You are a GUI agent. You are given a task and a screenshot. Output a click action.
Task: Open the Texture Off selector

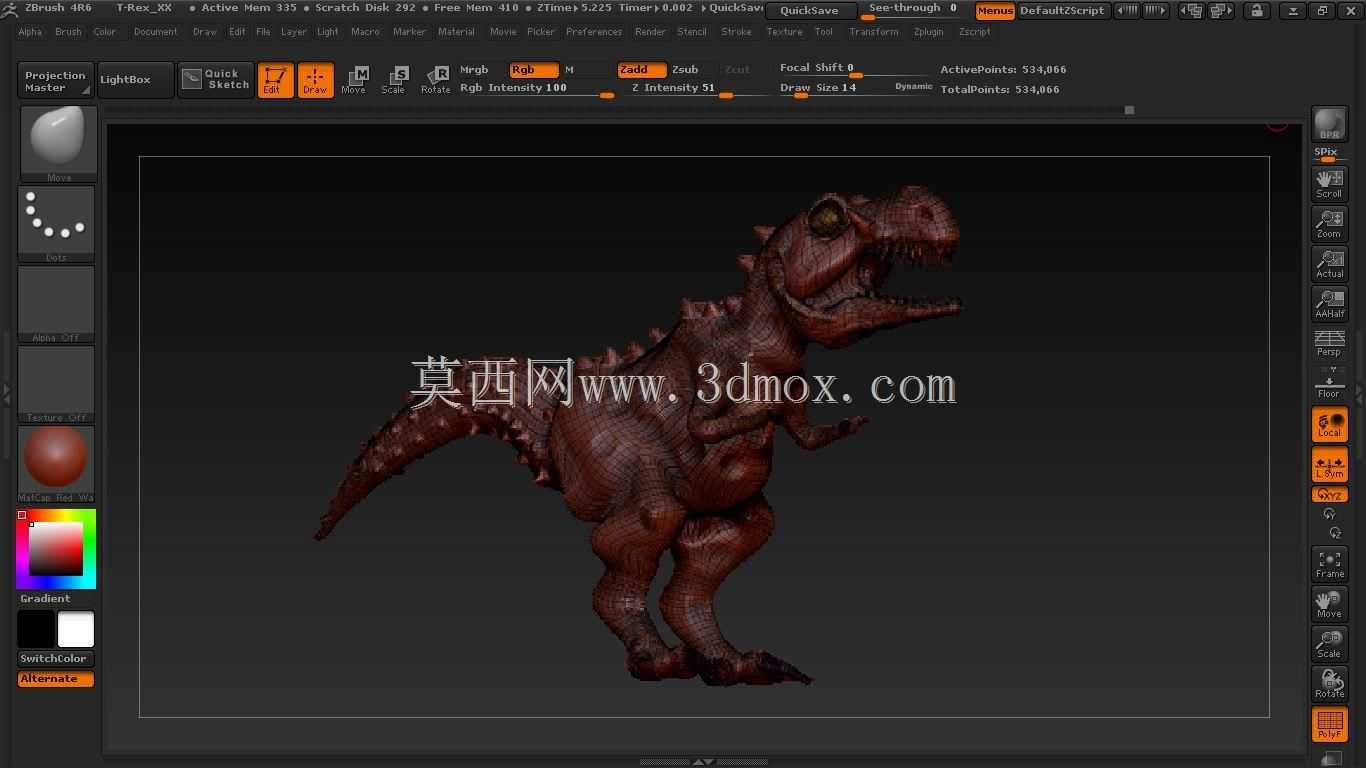(x=56, y=383)
